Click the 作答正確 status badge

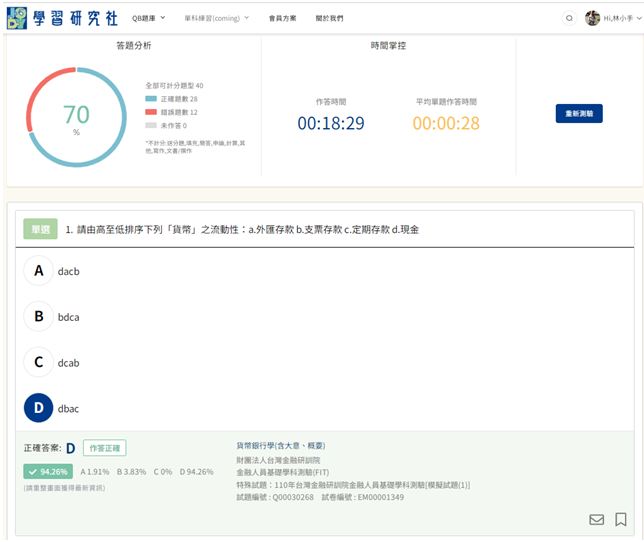[x=104, y=448]
